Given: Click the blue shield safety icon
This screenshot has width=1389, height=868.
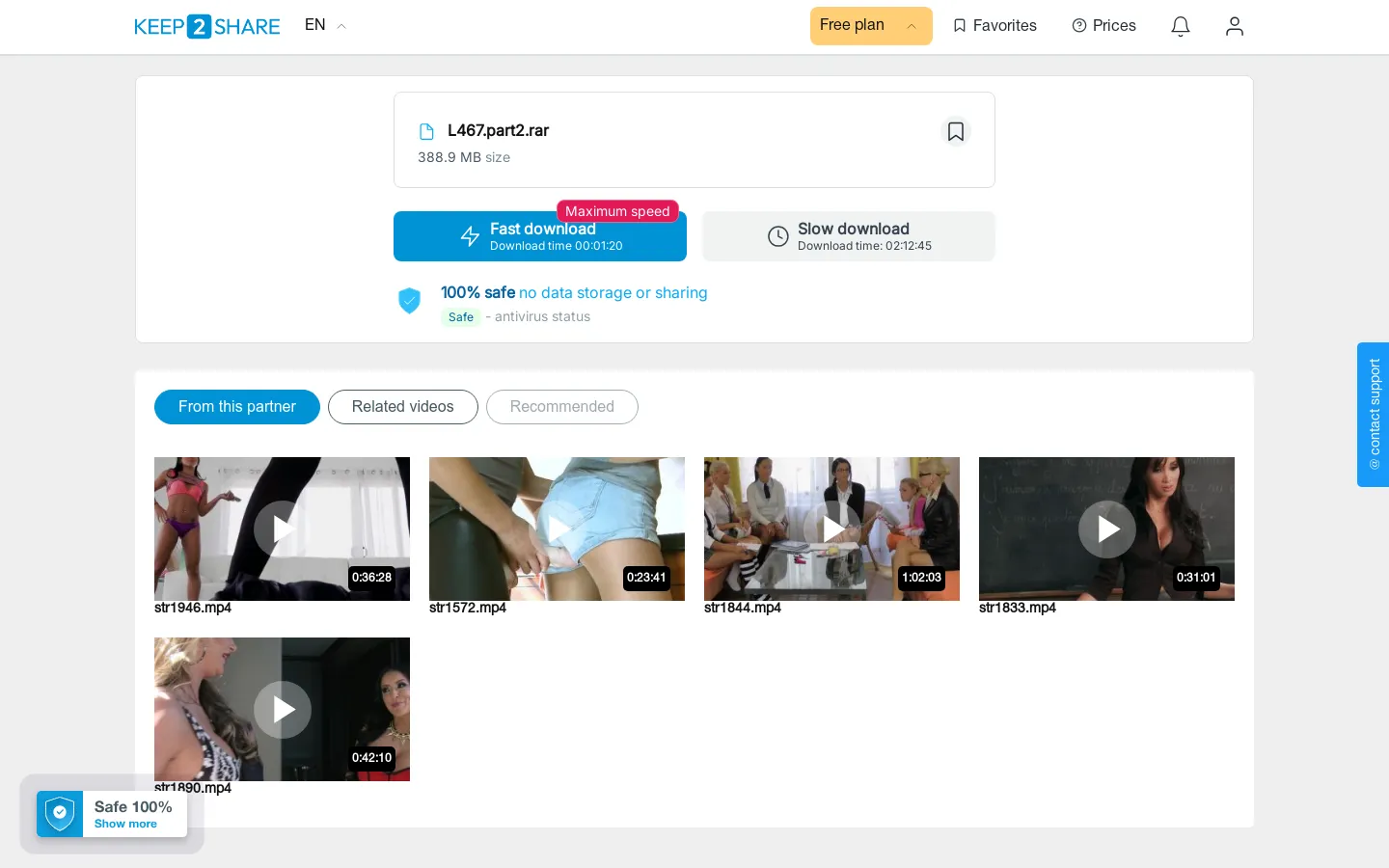Looking at the screenshot, I should 410,301.
